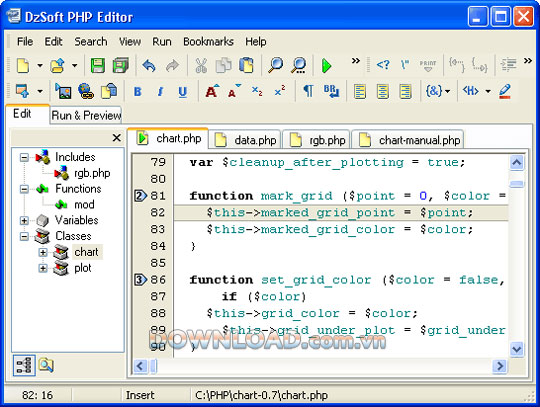This screenshot has width=540, height=407.
Task: Switch to code explorer tree view button
Action: click(x=24, y=365)
